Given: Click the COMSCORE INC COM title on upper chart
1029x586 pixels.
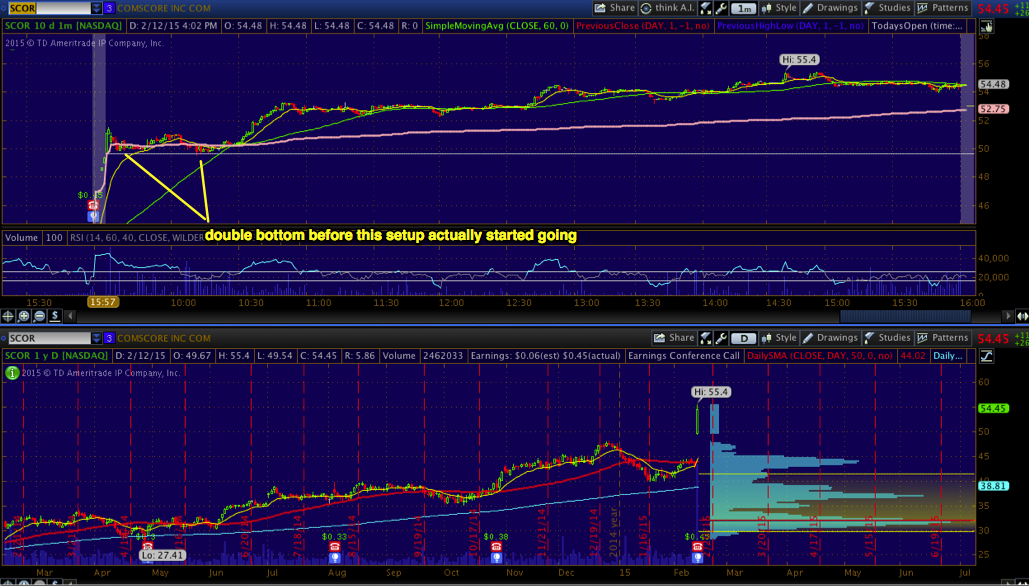Looking at the screenshot, I should tap(164, 9).
